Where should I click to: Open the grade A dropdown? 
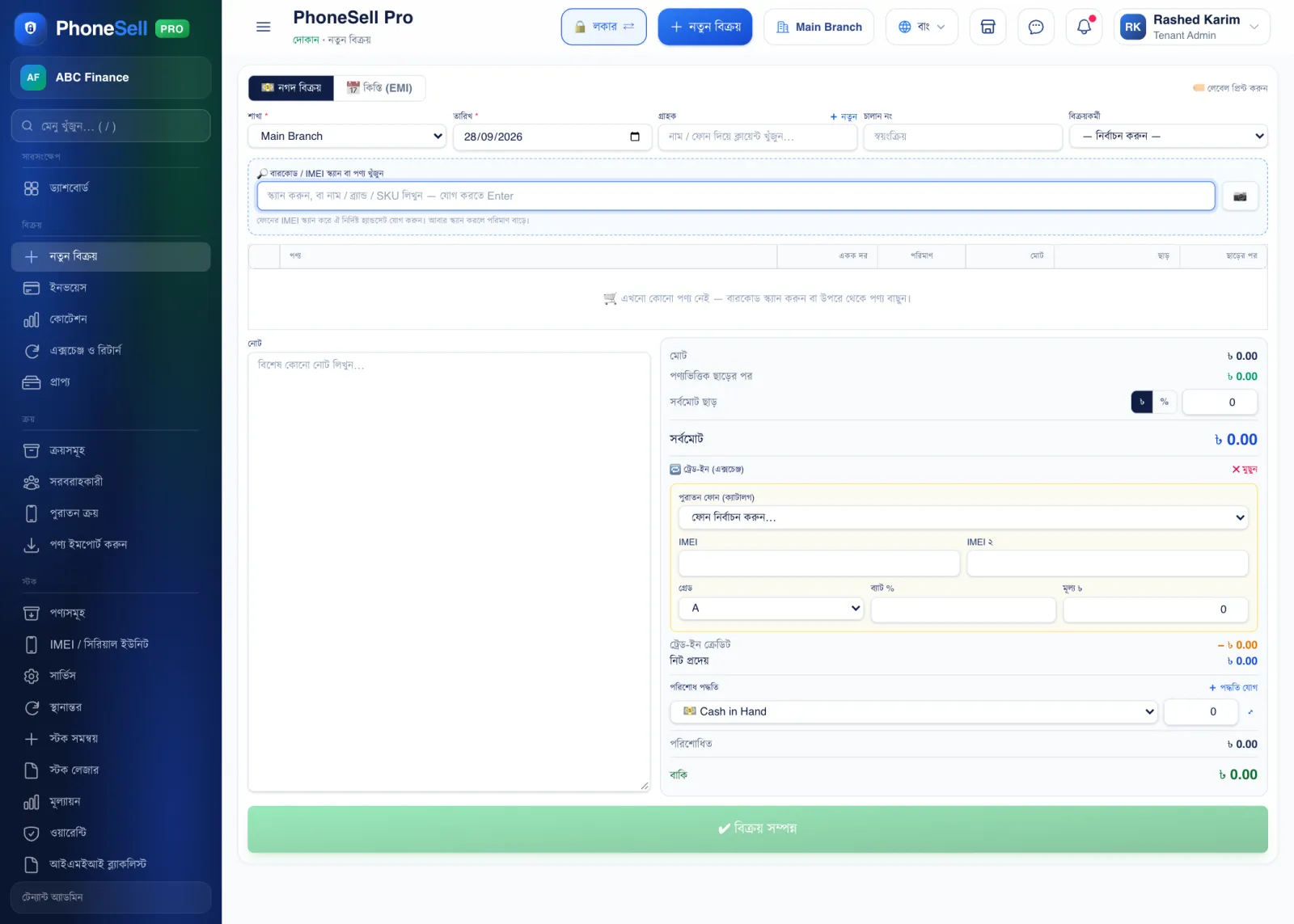coord(772,609)
